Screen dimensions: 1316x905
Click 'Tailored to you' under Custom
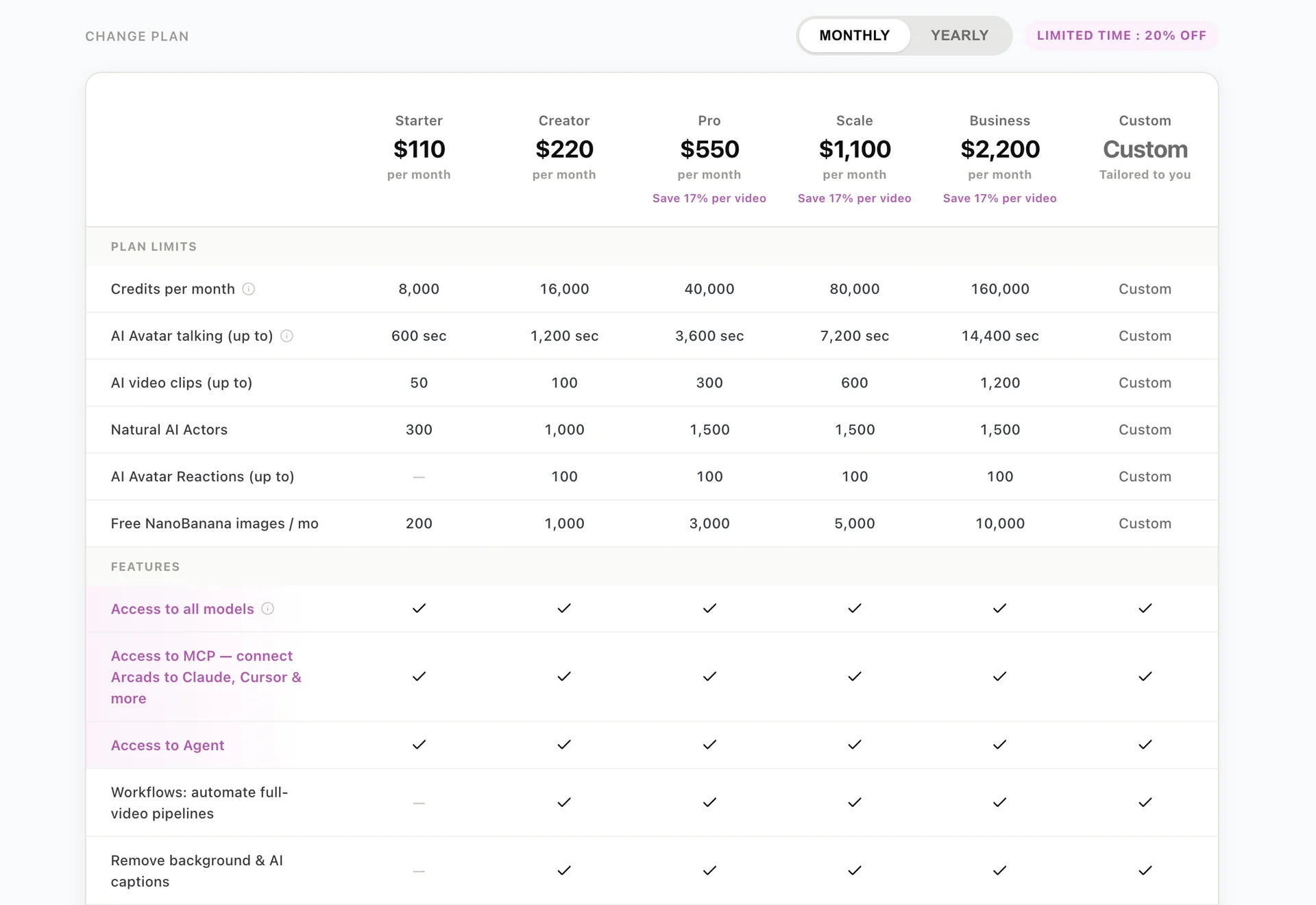(1145, 175)
